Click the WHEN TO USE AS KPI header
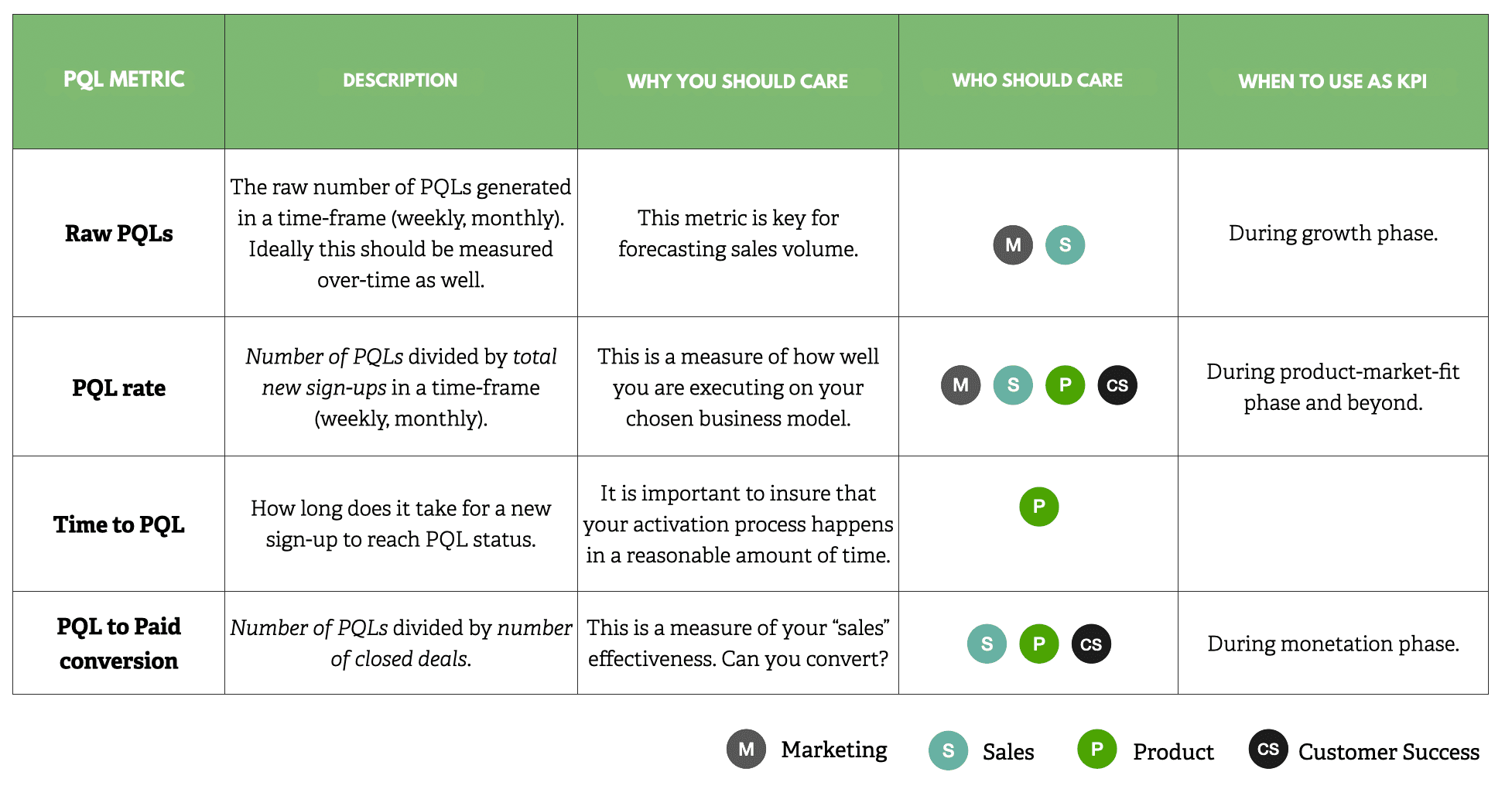 [x=1332, y=81]
